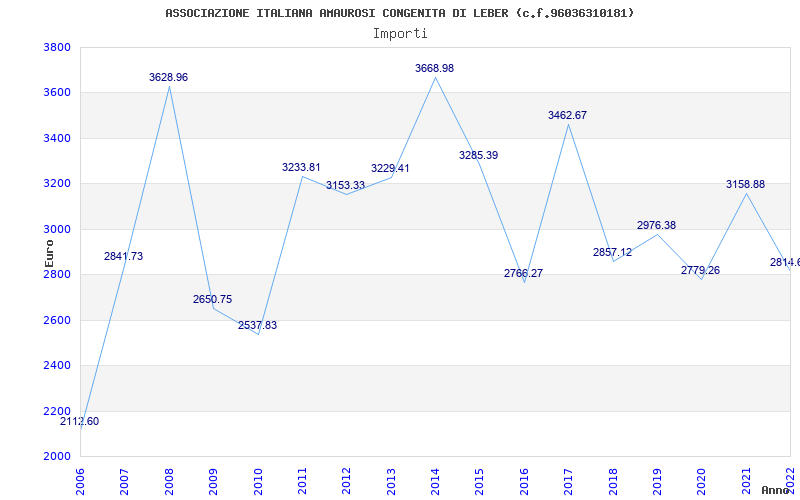Select the 3668.98 peak value label

pos(434,68)
